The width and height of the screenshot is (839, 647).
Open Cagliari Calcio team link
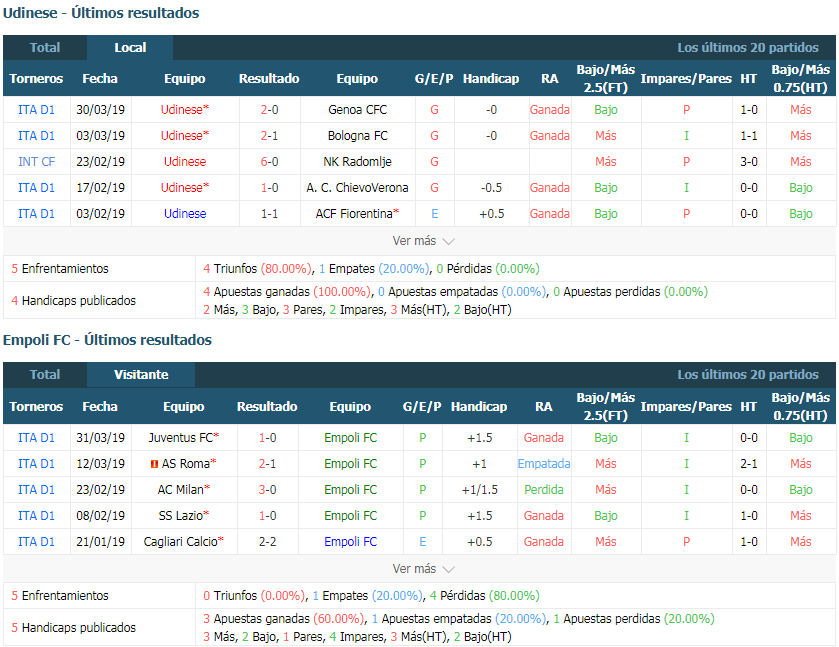181,542
